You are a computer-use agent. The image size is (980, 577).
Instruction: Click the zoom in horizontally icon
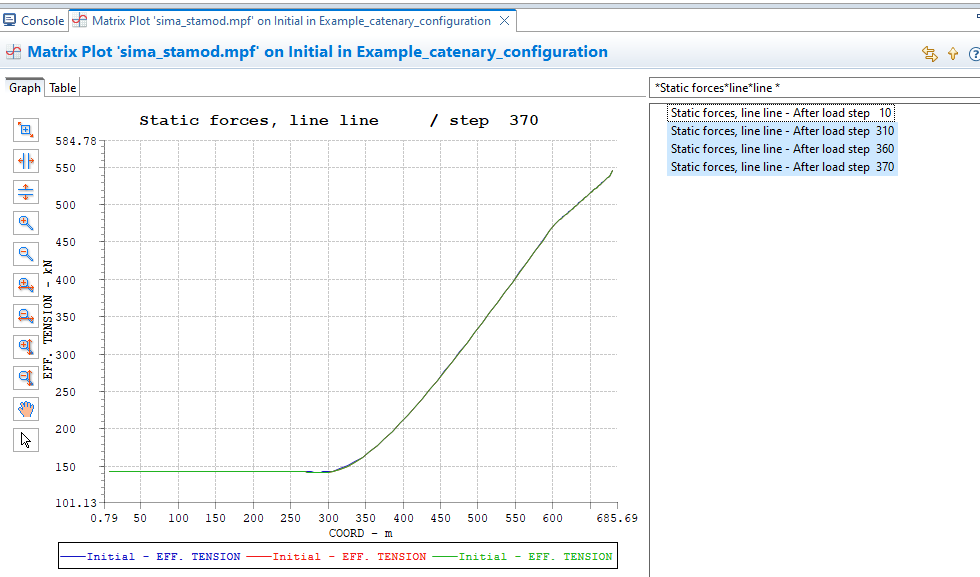[26, 285]
